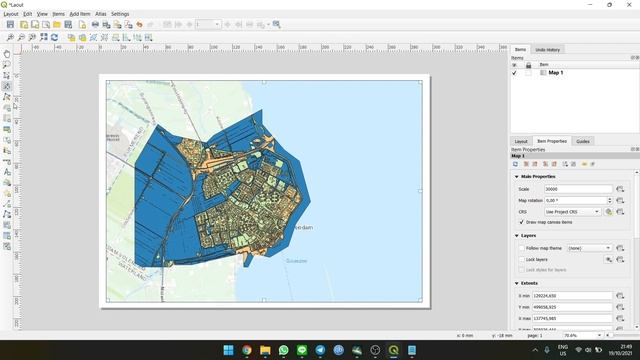This screenshot has height=360, width=640.
Task: Select Map 1 in the Items list
Action: coord(556,73)
